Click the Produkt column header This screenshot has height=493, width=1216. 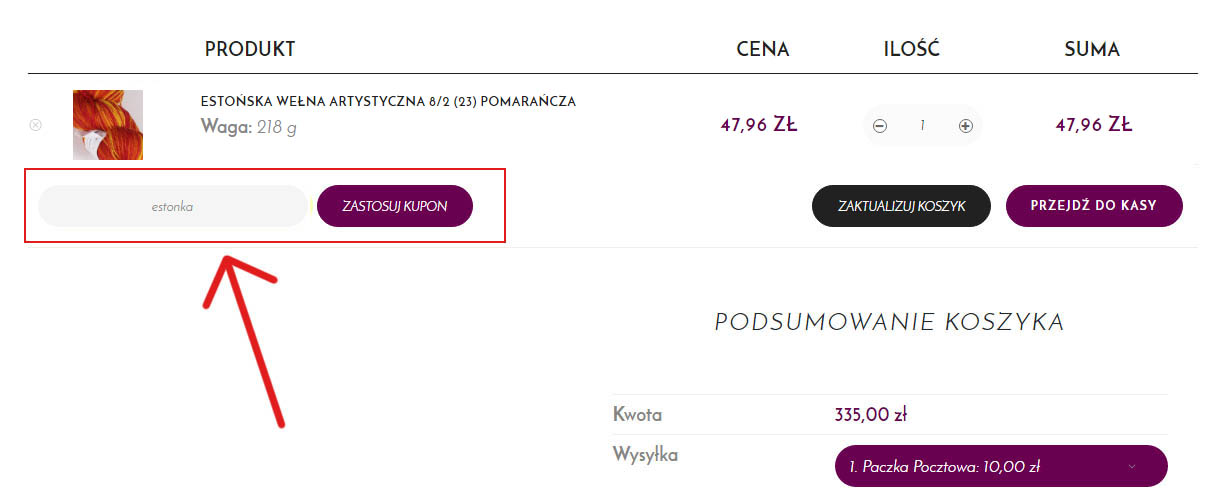tap(250, 49)
